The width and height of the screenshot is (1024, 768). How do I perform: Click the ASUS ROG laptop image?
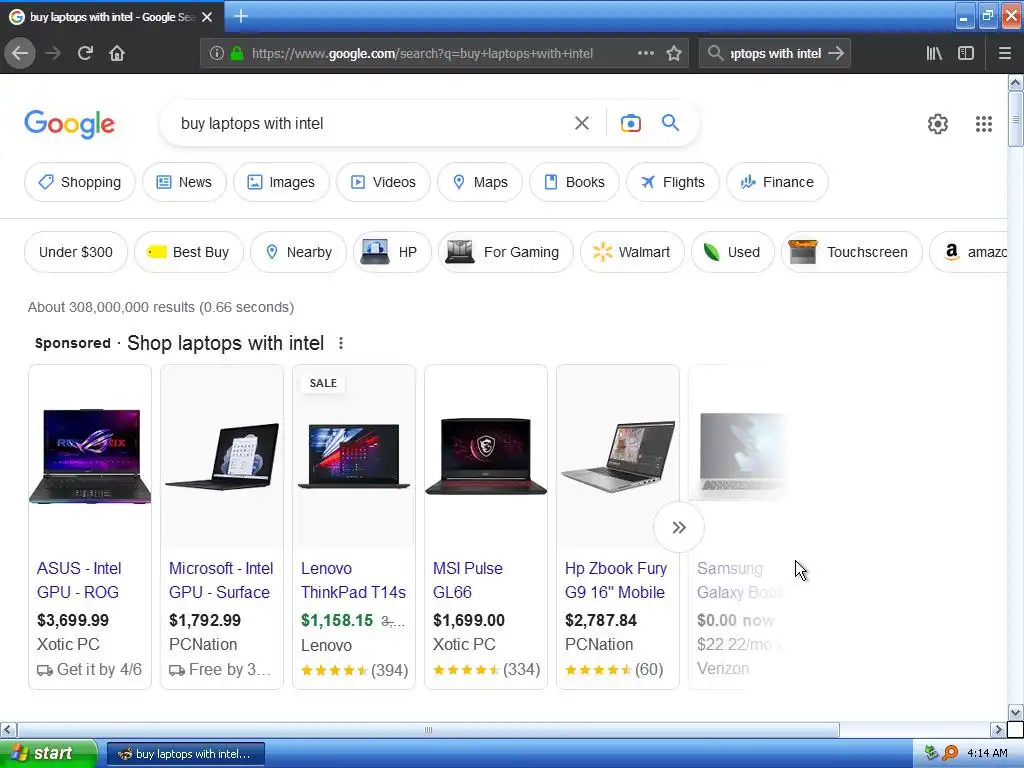coord(90,456)
